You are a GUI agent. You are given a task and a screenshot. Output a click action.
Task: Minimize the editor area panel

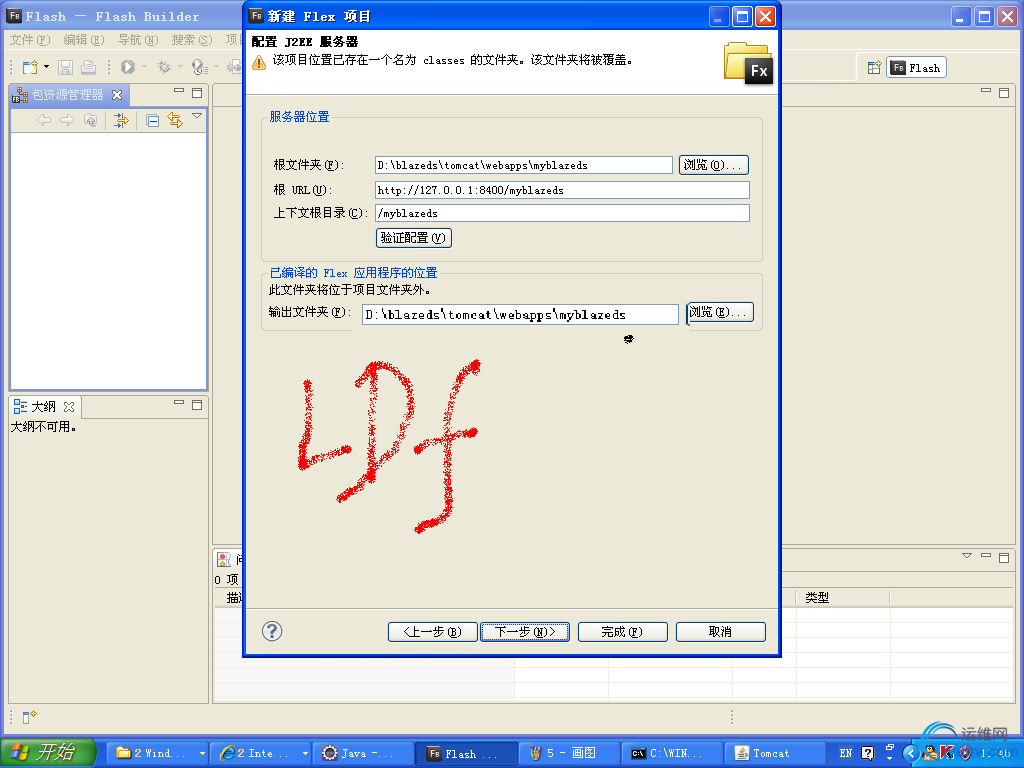click(986, 91)
